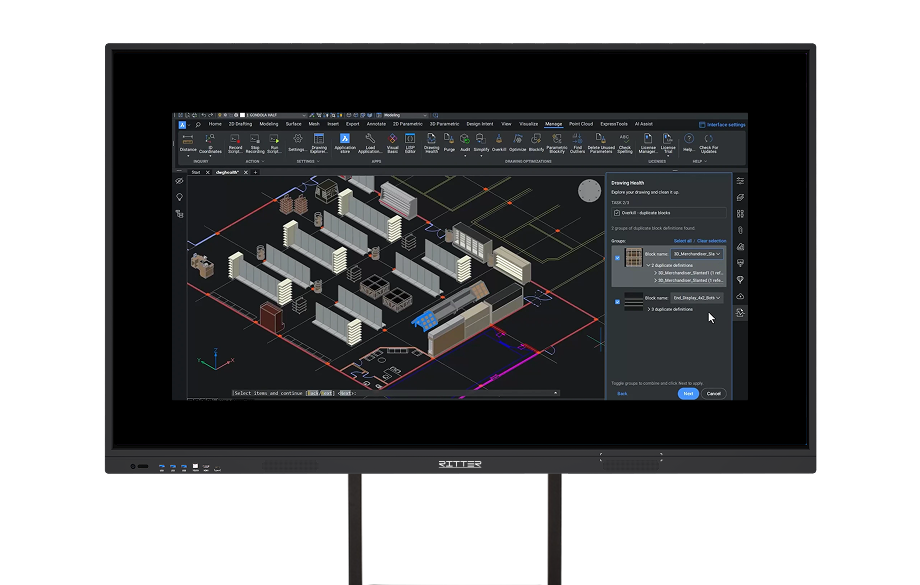
Task: Click the 3D_Merchandiser block preview thumbnail
Action: click(634, 257)
